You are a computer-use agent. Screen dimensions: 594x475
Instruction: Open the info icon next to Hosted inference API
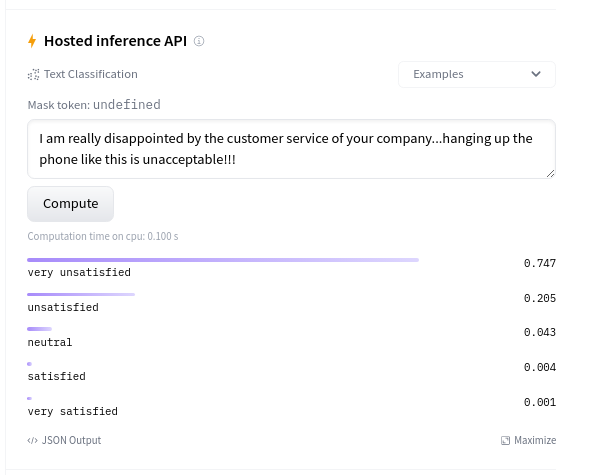[199, 41]
